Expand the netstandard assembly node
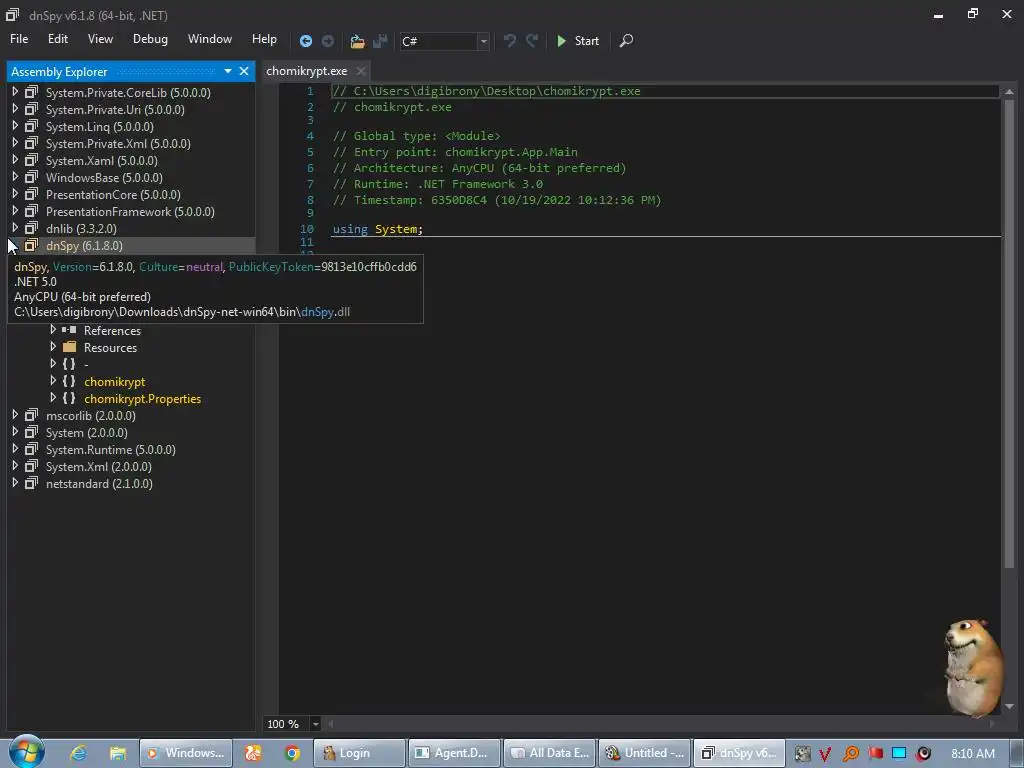The height and width of the screenshot is (768, 1024). [15, 483]
